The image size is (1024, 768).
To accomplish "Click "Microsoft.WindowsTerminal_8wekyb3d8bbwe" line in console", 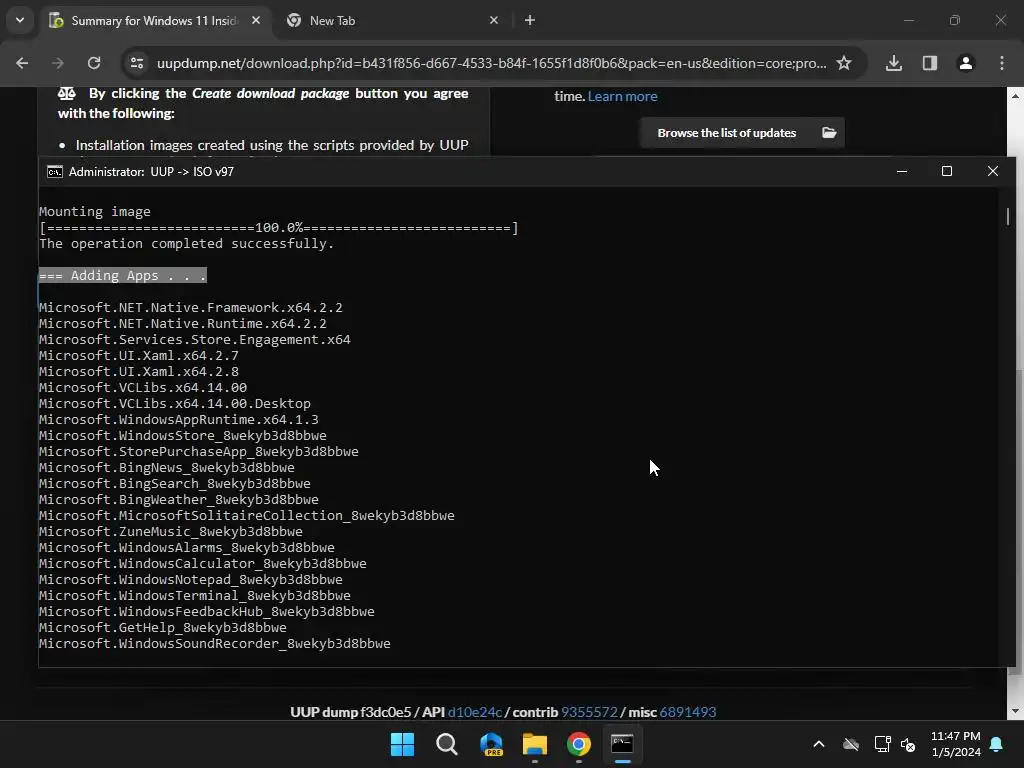I will (195, 596).
